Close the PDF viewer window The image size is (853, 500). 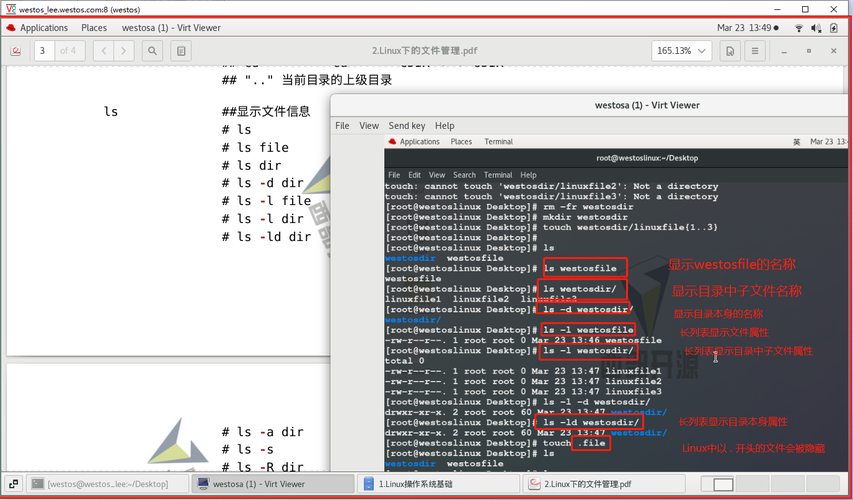pyautogui.click(x=833, y=51)
